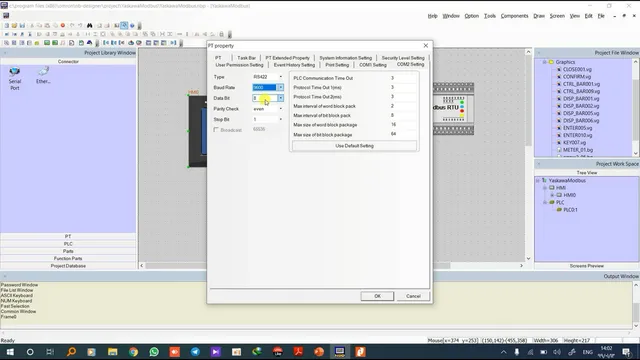The image size is (640, 360).
Task: Click the PLC Communication Time Out value field
Action: tap(402, 78)
